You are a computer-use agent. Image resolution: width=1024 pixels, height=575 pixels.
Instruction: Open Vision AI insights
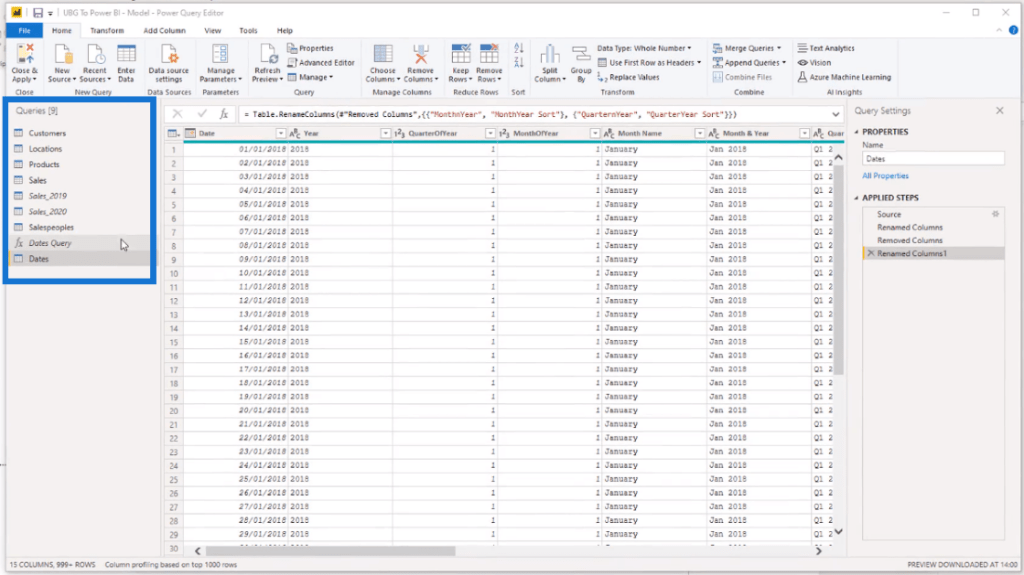tap(814, 63)
